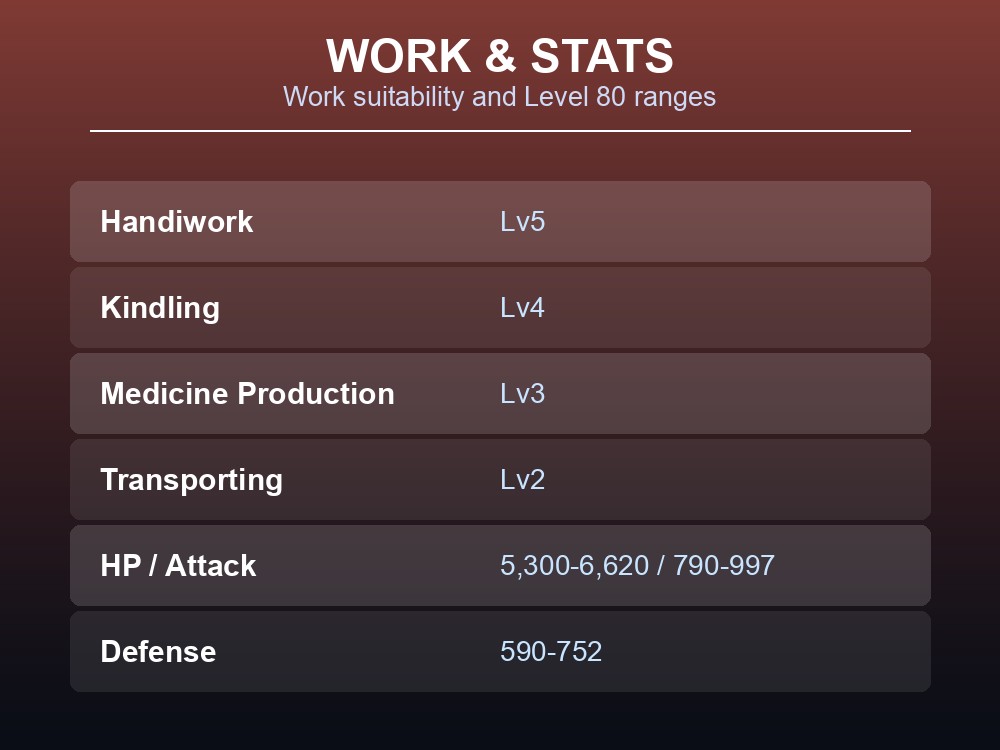
Task: Select the Transporting row label
Action: [x=191, y=480]
